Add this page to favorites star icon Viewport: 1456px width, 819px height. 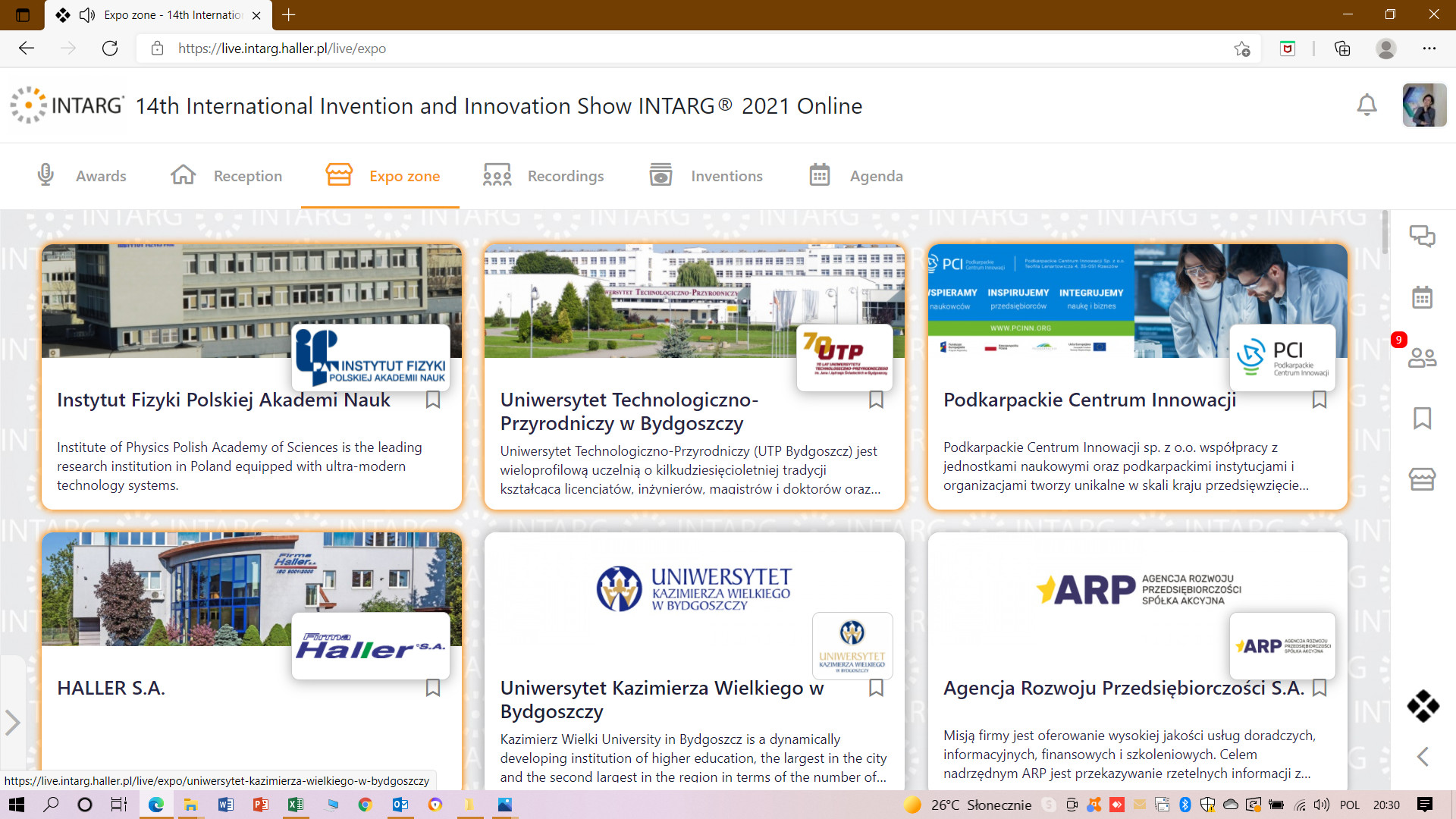[x=1241, y=49]
